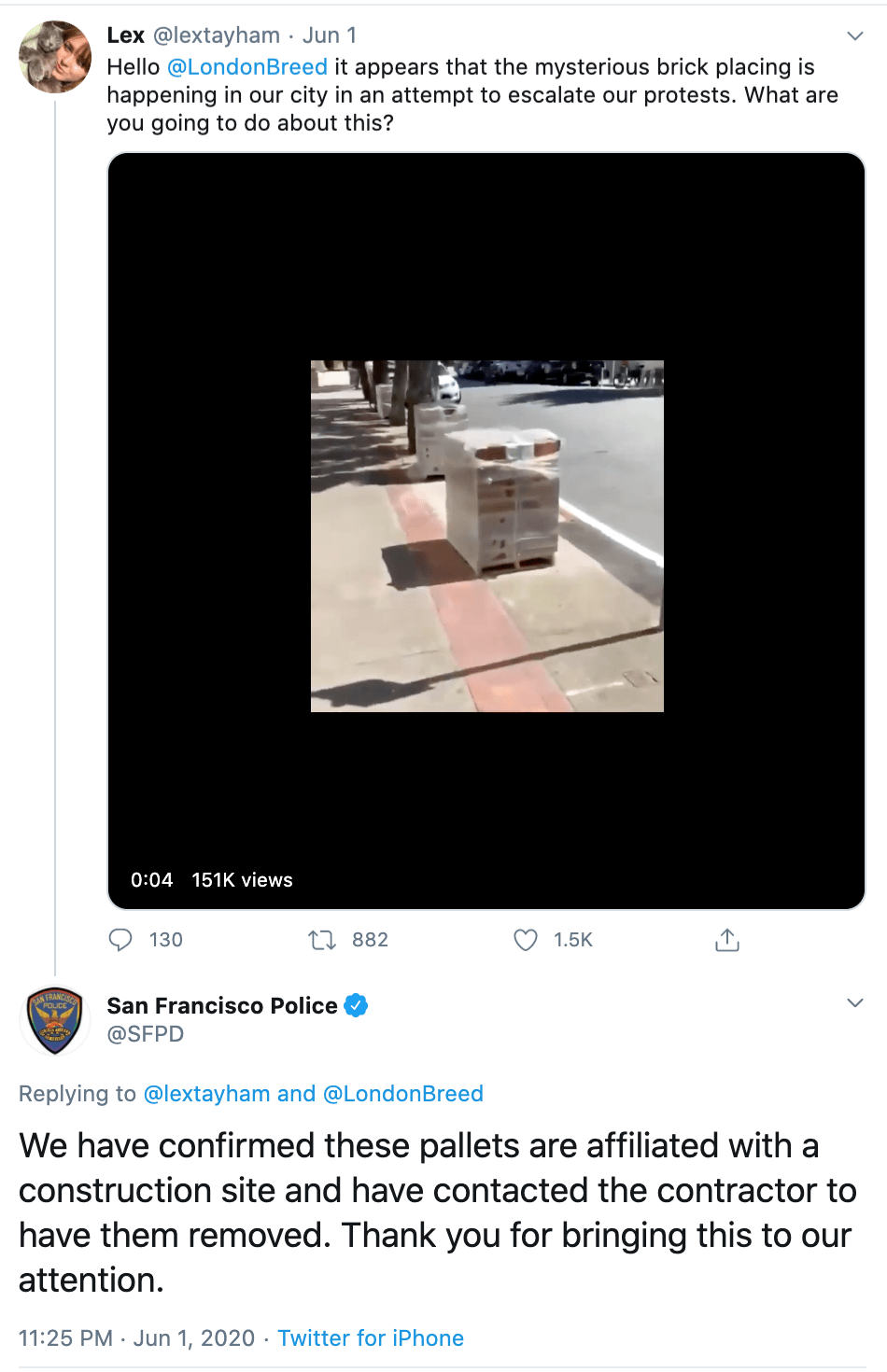Expand chevron menu on SFPD tweet
The height and width of the screenshot is (1372, 887).
point(854,1002)
